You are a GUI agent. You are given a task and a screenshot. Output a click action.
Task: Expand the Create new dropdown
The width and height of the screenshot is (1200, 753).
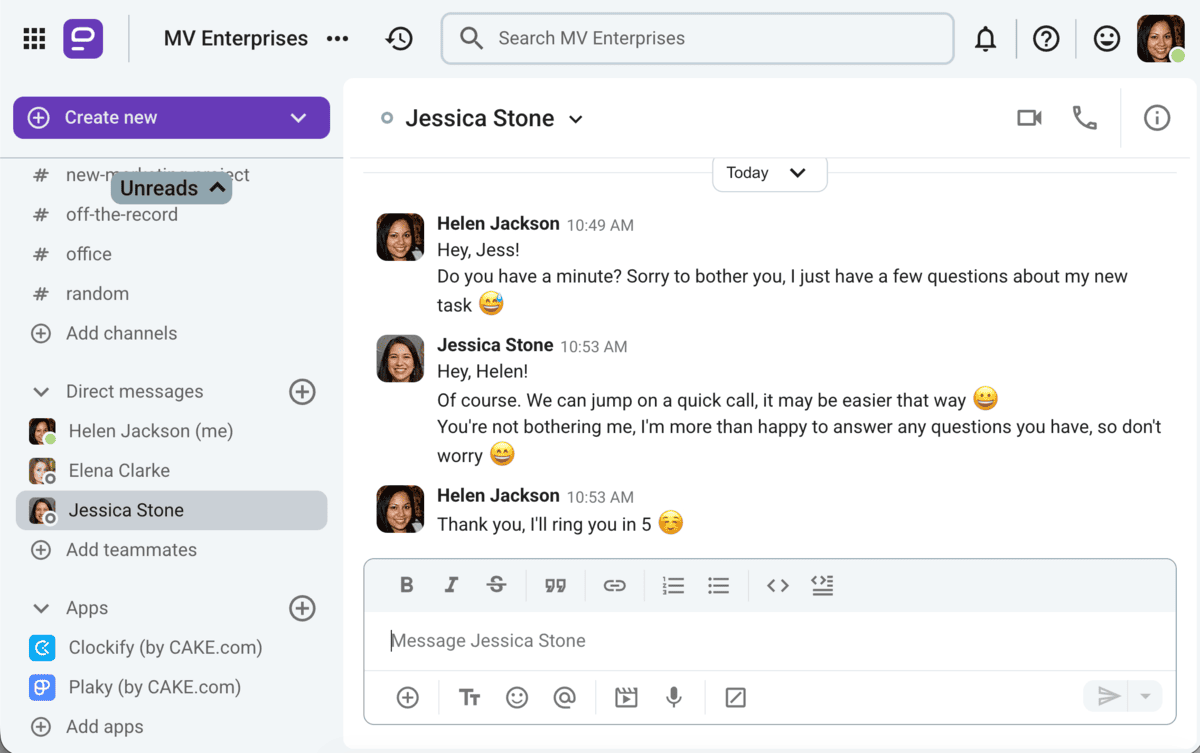pyautogui.click(x=298, y=118)
